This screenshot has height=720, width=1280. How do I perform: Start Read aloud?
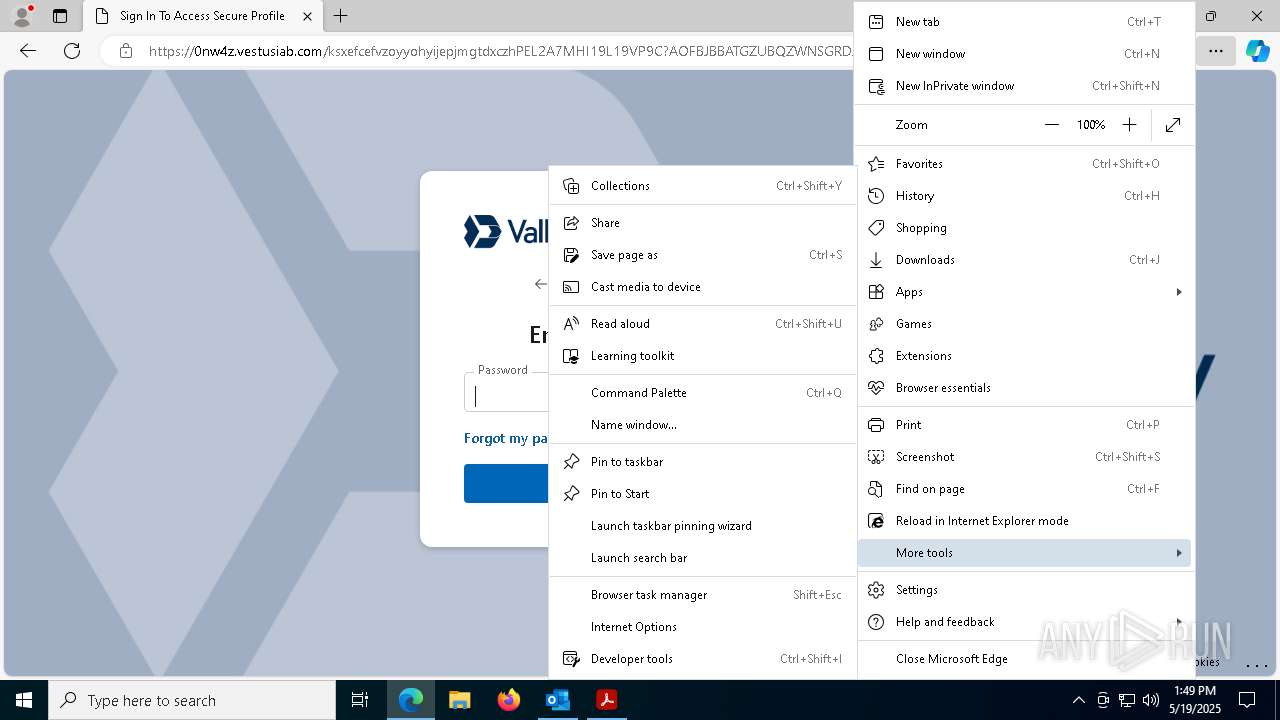(703, 324)
